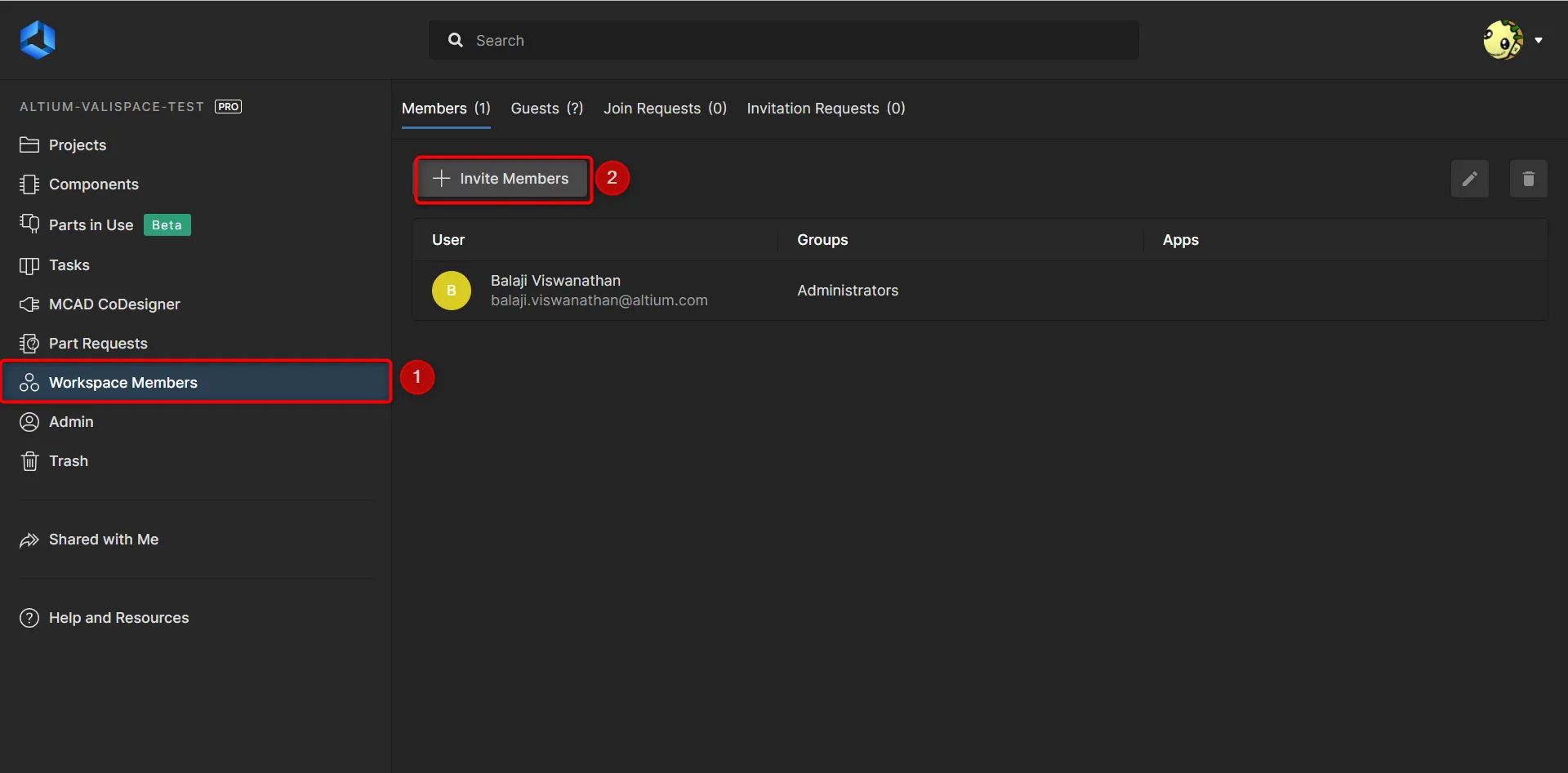Viewport: 1568px width, 773px height.
Task: Click the Tasks board icon
Action: point(29,265)
